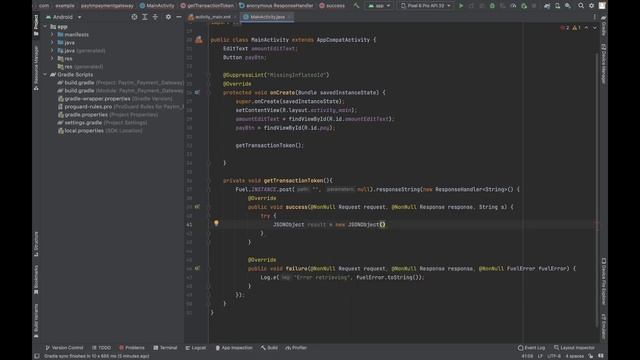640x360 pixels.
Task: Open the Pixel 6 Pro device dropdown
Action: coord(426,6)
